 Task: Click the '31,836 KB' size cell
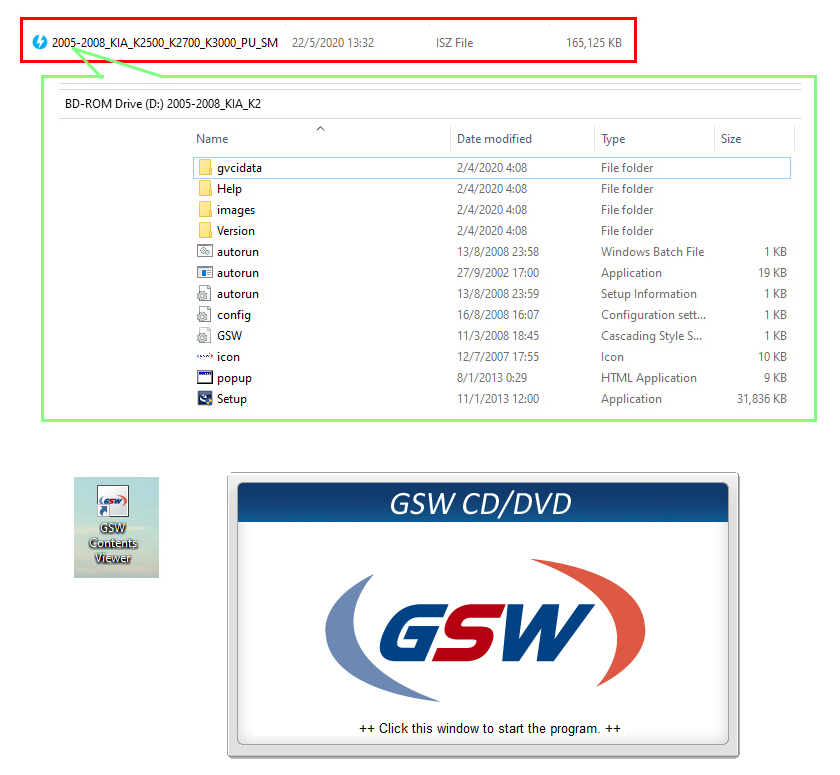(761, 399)
